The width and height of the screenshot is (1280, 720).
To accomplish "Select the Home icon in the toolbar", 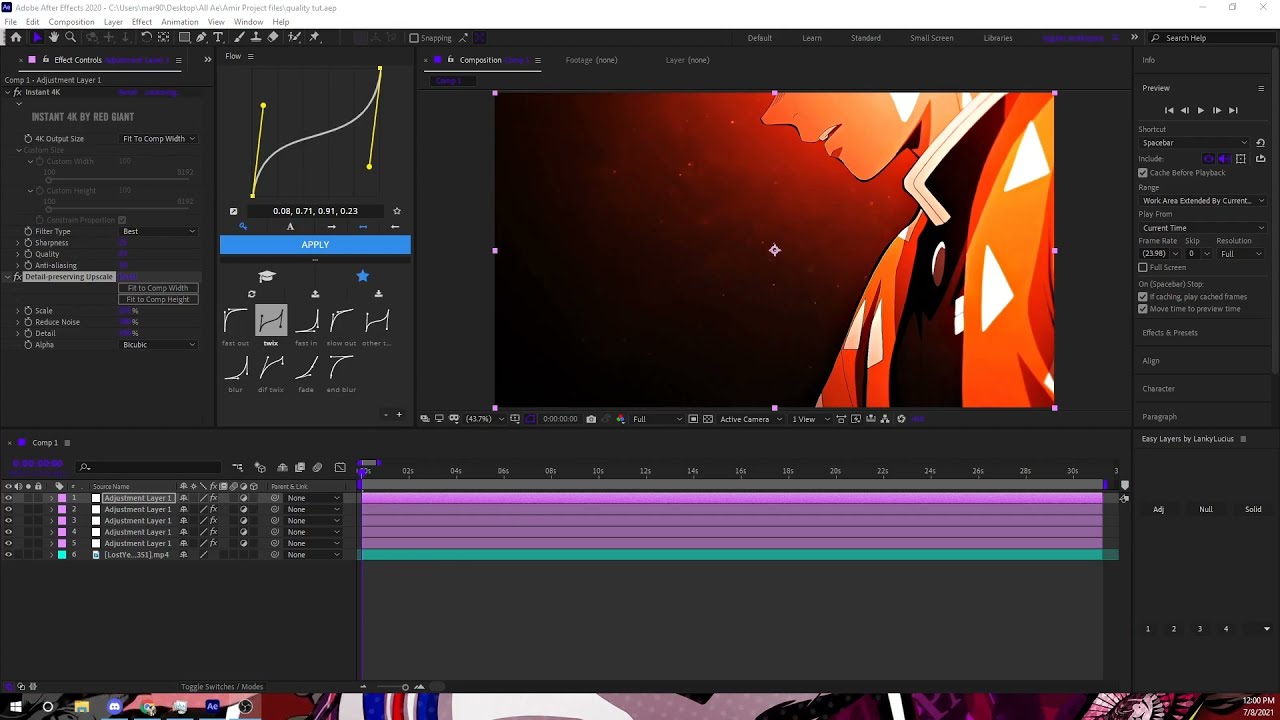I will (16, 37).
